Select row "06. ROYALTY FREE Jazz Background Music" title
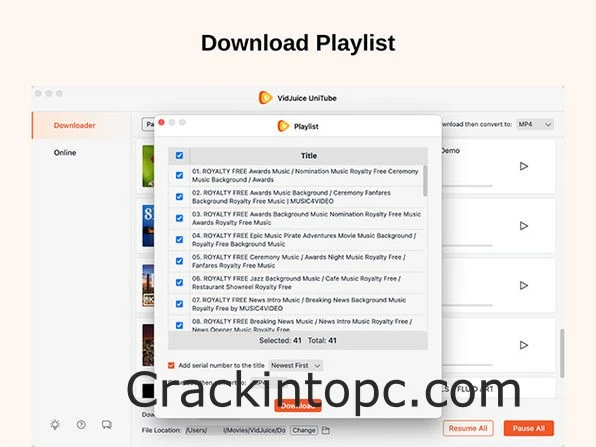This screenshot has width=596, height=447. pyautogui.click(x=296, y=282)
